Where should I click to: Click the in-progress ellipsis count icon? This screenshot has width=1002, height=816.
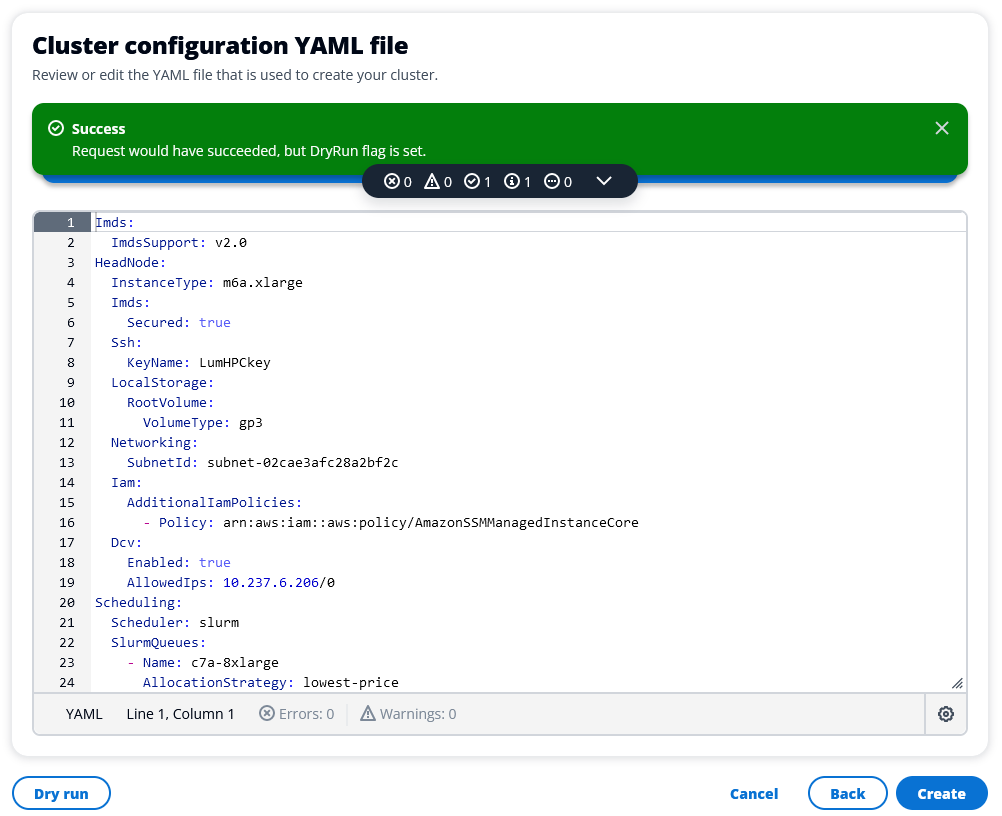pos(558,182)
